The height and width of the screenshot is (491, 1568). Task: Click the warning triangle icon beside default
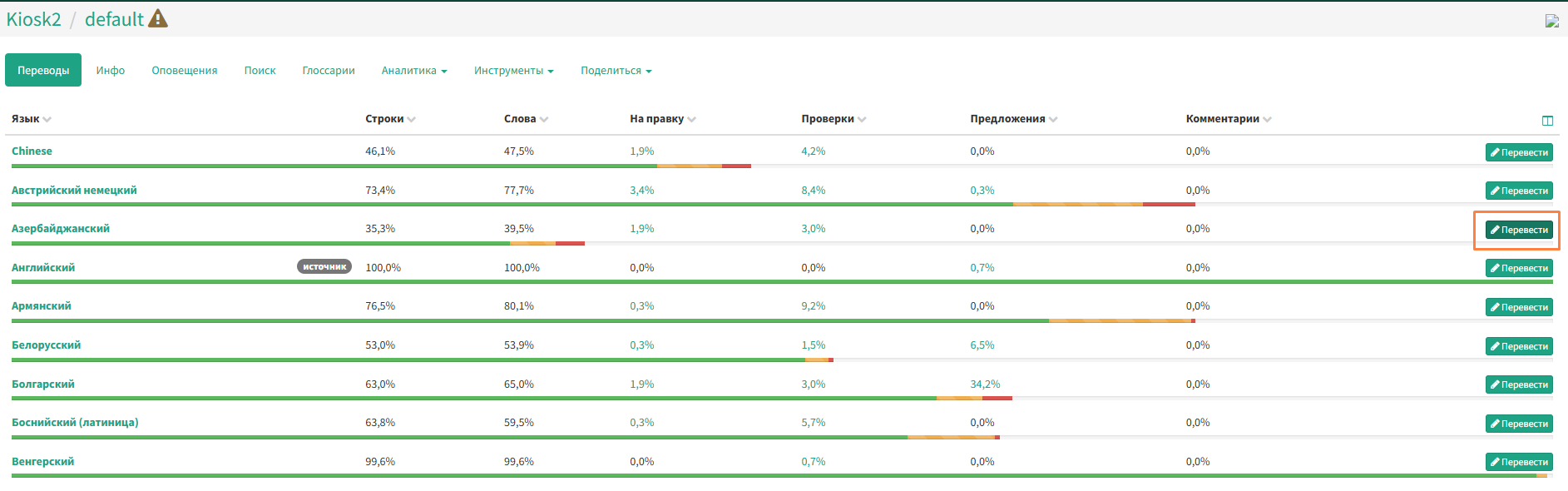157,18
